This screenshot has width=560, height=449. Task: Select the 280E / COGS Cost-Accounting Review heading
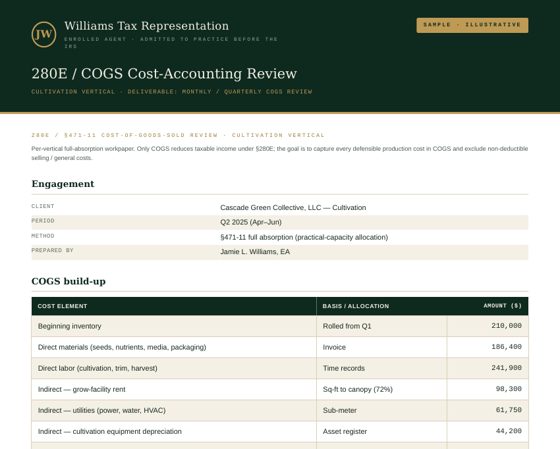[164, 74]
